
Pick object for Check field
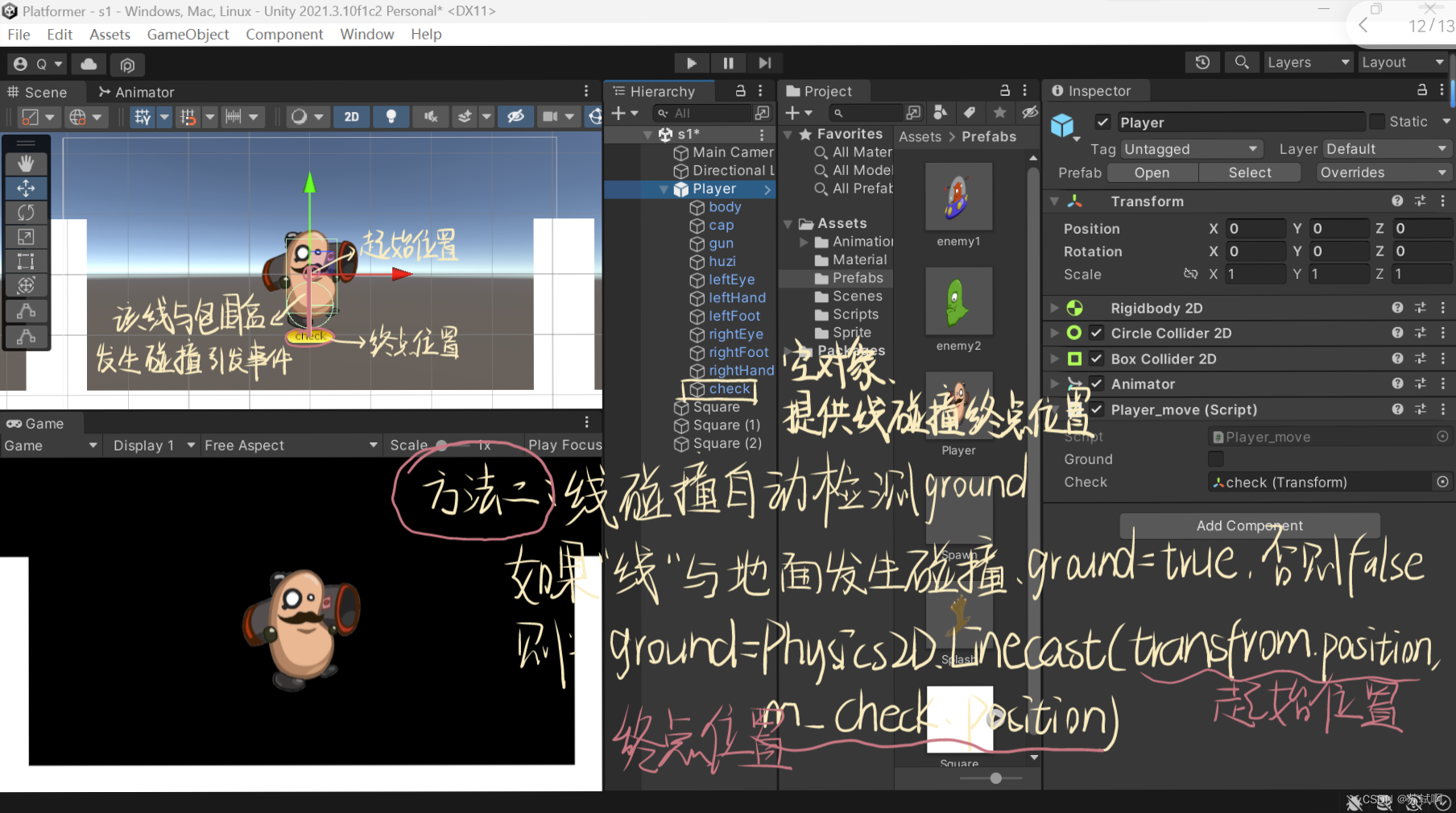1442,482
